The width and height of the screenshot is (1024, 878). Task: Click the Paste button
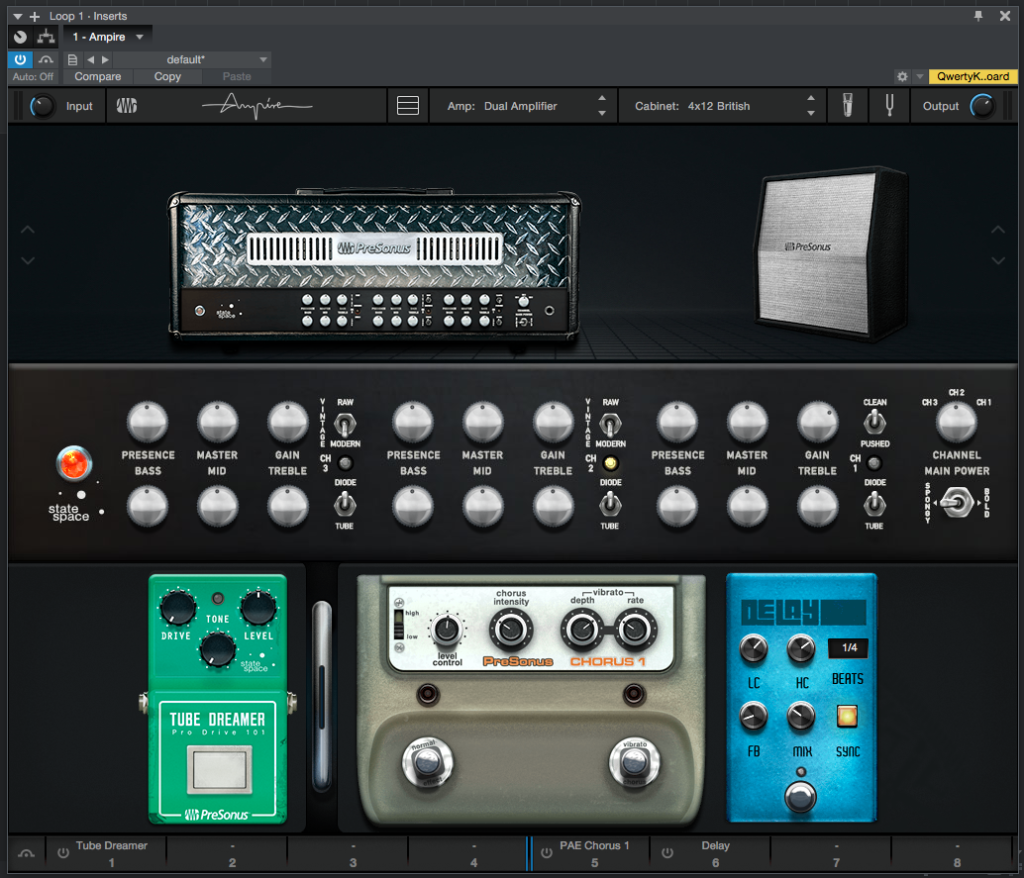pos(236,76)
